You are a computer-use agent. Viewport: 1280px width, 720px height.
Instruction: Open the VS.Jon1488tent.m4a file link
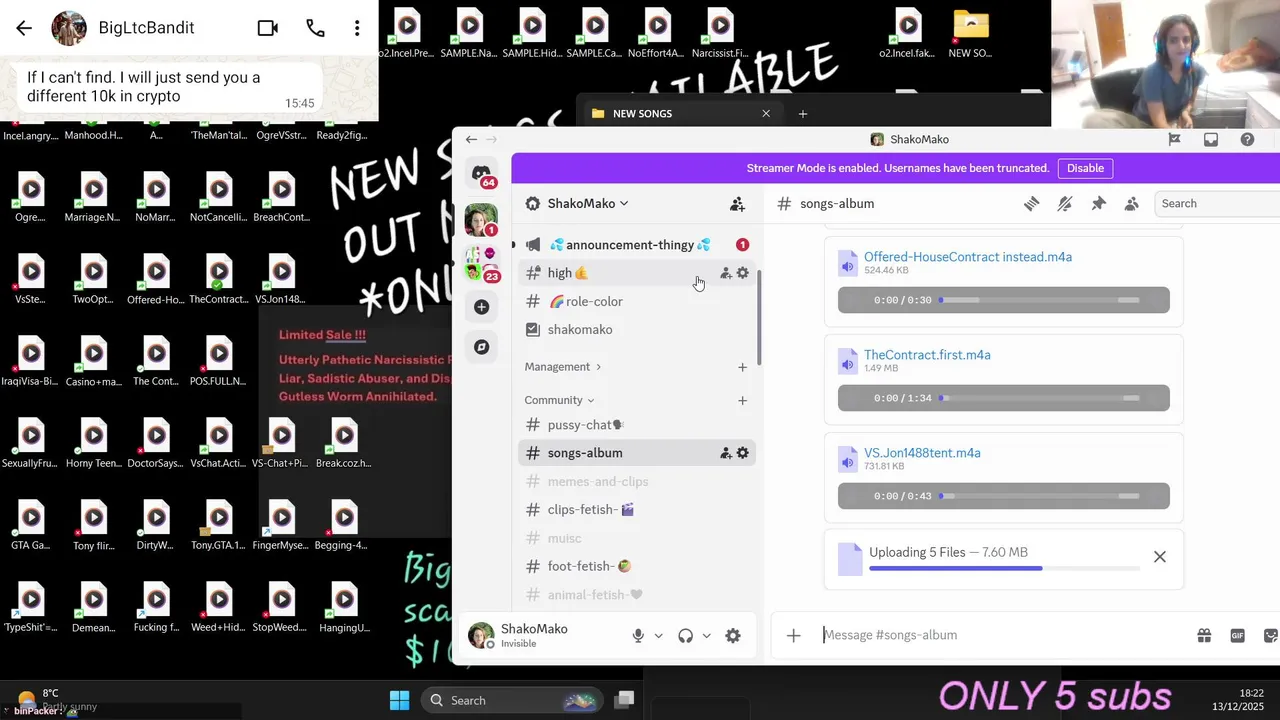point(922,453)
